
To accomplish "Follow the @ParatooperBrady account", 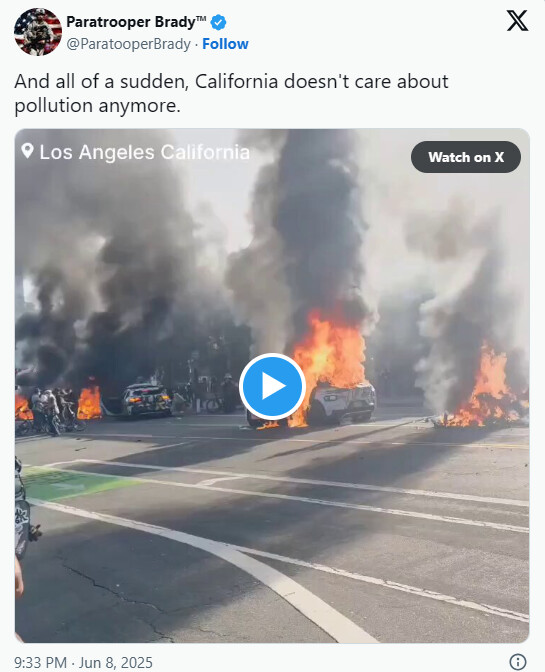I will click(225, 44).
